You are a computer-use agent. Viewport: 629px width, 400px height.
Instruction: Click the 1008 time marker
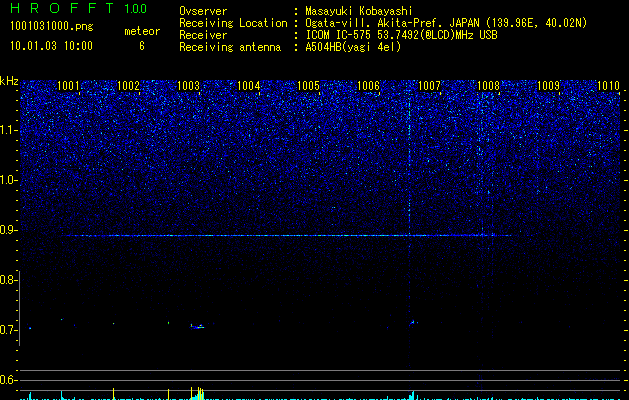488,85
